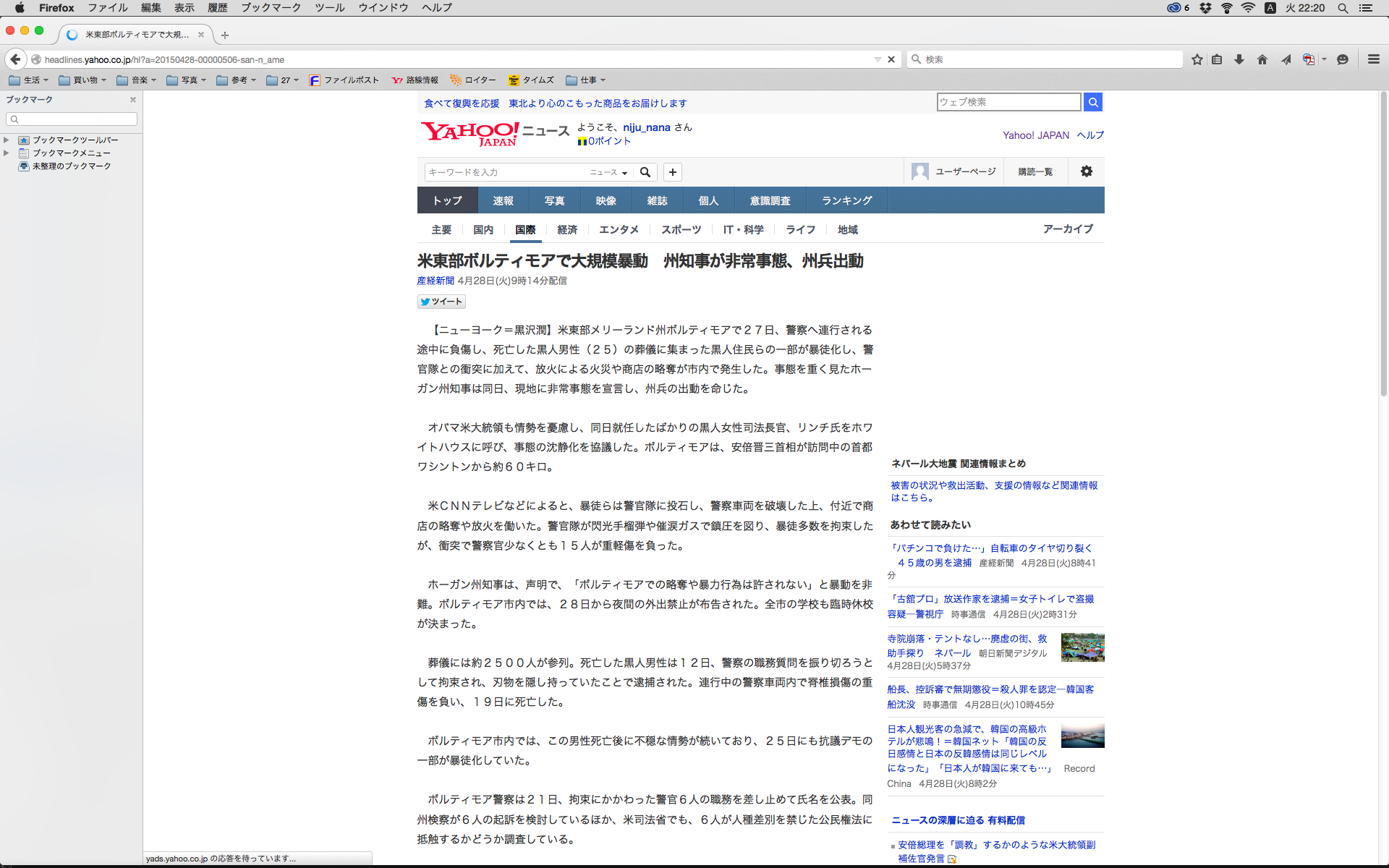Click the キーワードを入力 search field
The height and width of the screenshot is (868, 1389).
(506, 172)
